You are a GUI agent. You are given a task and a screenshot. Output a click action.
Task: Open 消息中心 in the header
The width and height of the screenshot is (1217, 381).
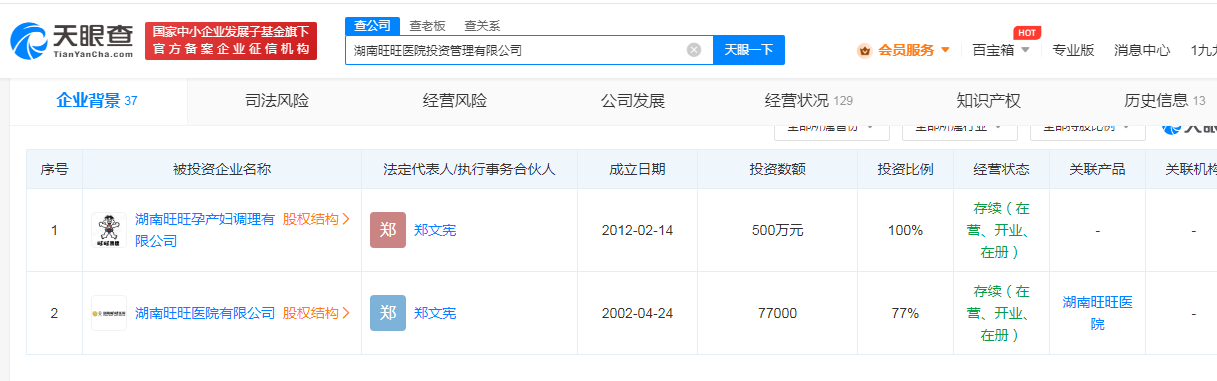point(1142,50)
